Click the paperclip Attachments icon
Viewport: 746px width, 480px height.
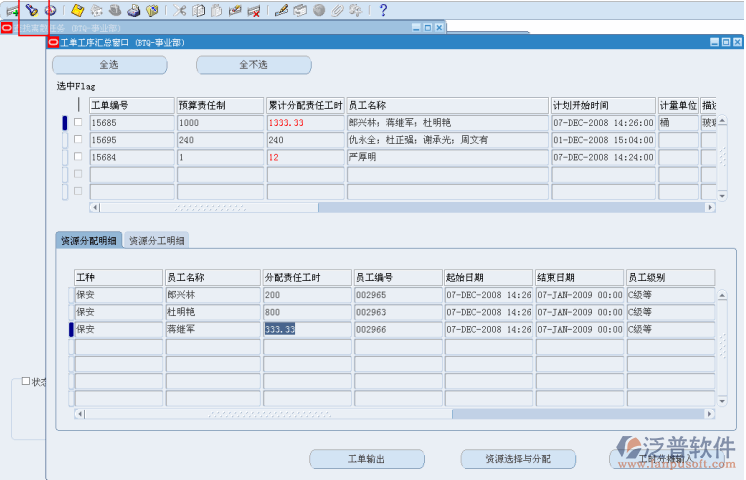336,10
